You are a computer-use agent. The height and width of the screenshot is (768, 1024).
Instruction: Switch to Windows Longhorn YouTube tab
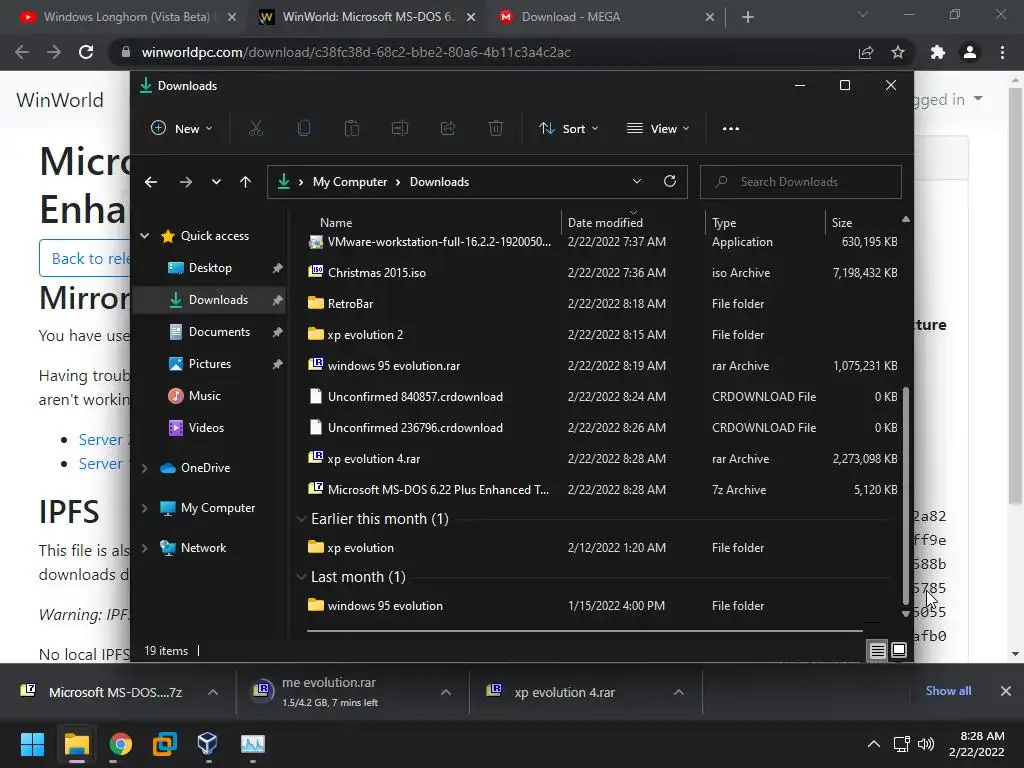pyautogui.click(x=126, y=17)
